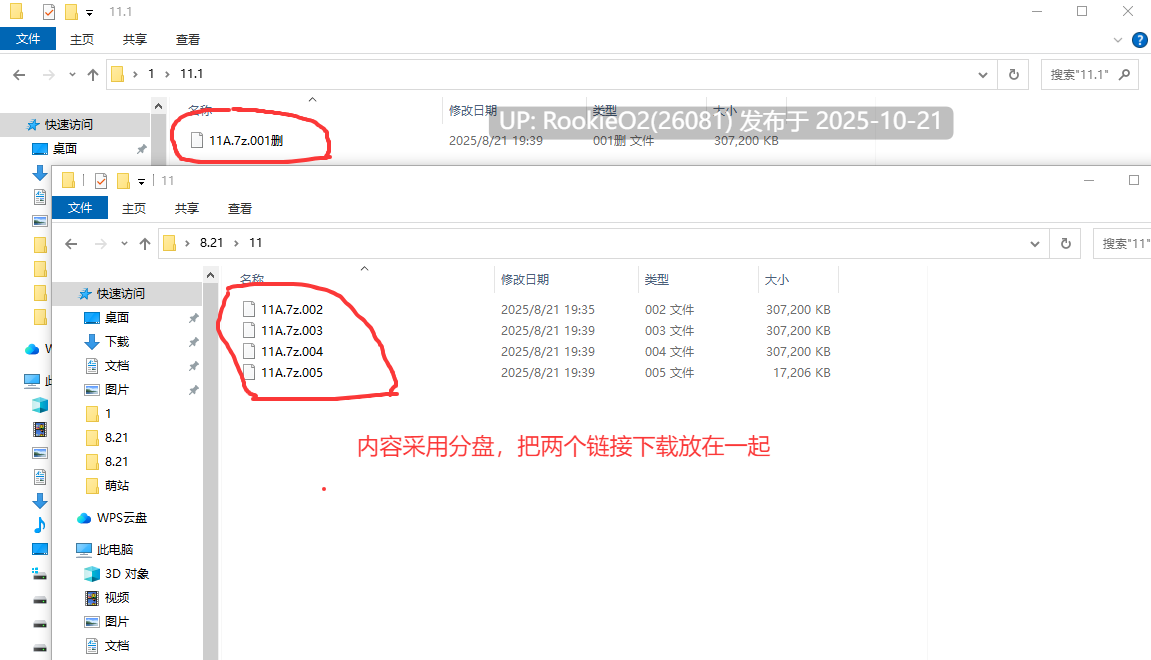Select 此电脑 in the 11 window sidebar
This screenshot has height=660, width=1151.
(115, 550)
